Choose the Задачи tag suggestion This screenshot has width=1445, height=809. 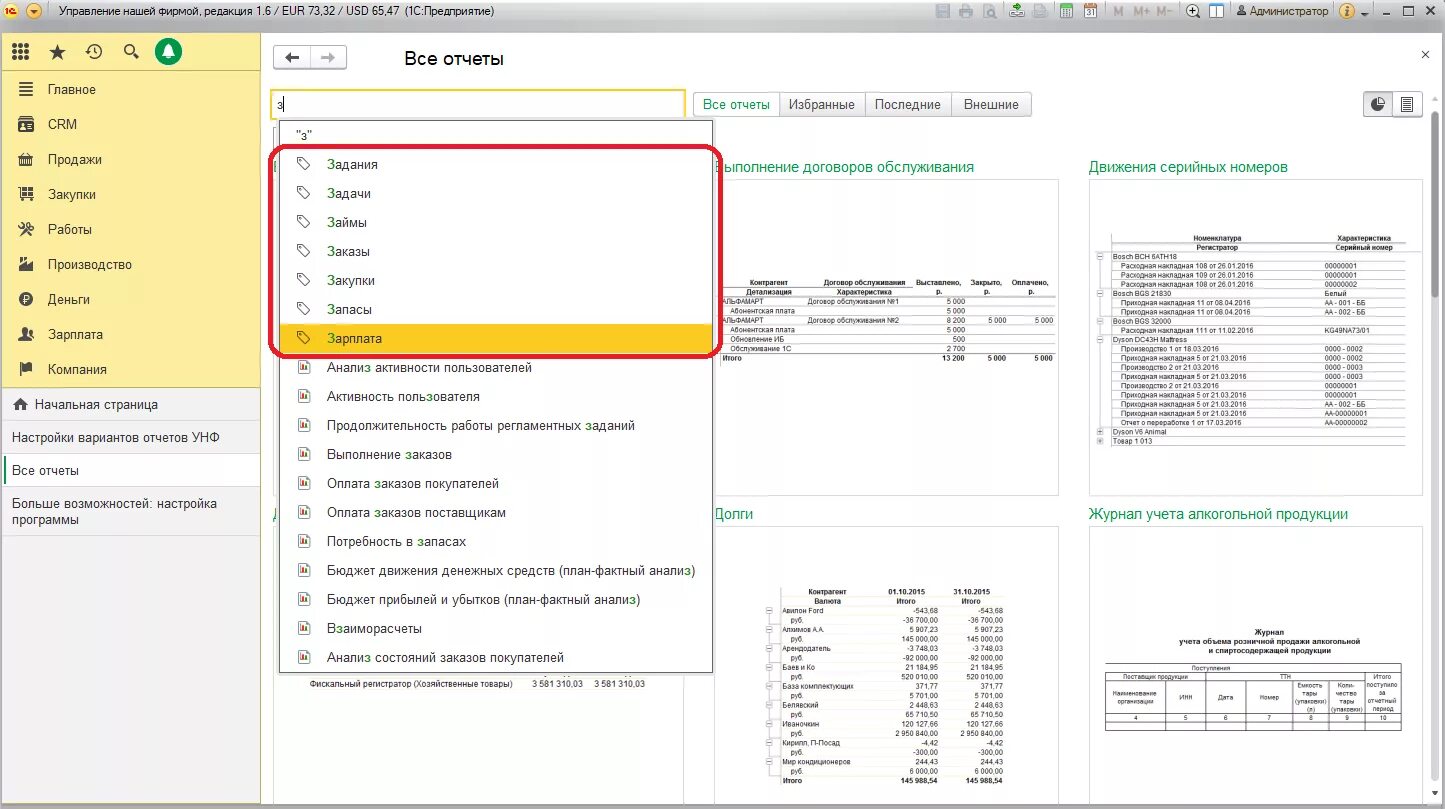496,193
